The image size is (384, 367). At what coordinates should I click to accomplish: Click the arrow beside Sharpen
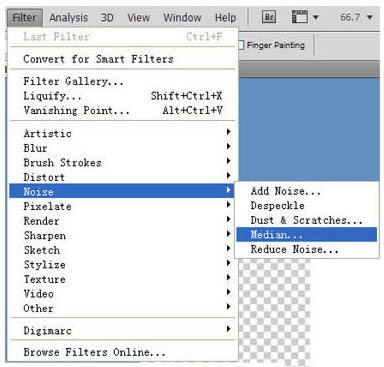tap(229, 234)
